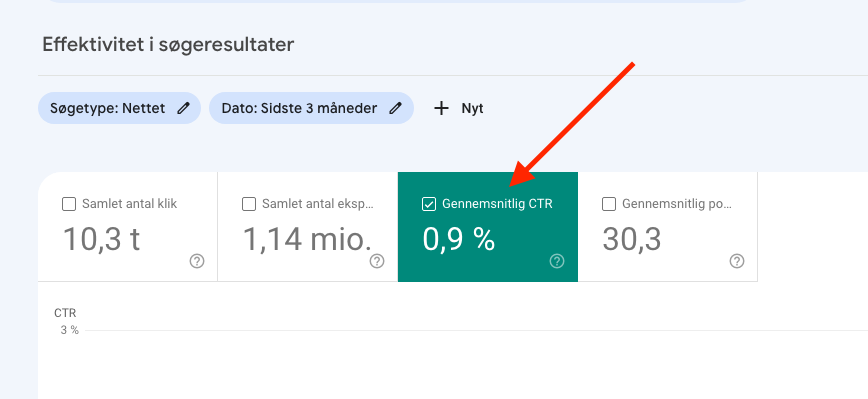Click pencil icon on Dato chip
The height and width of the screenshot is (399, 868).
point(395,108)
